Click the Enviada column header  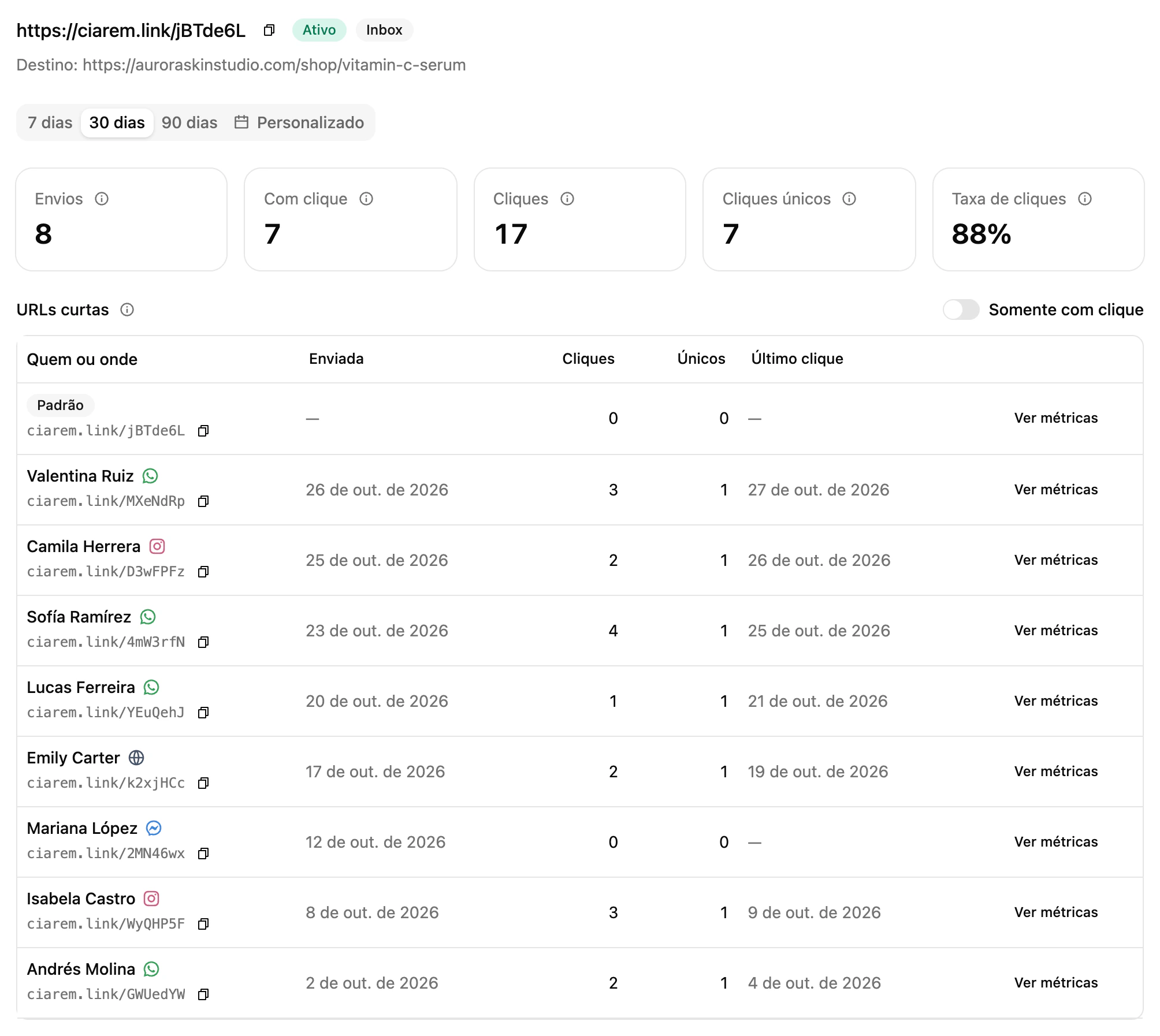336,359
